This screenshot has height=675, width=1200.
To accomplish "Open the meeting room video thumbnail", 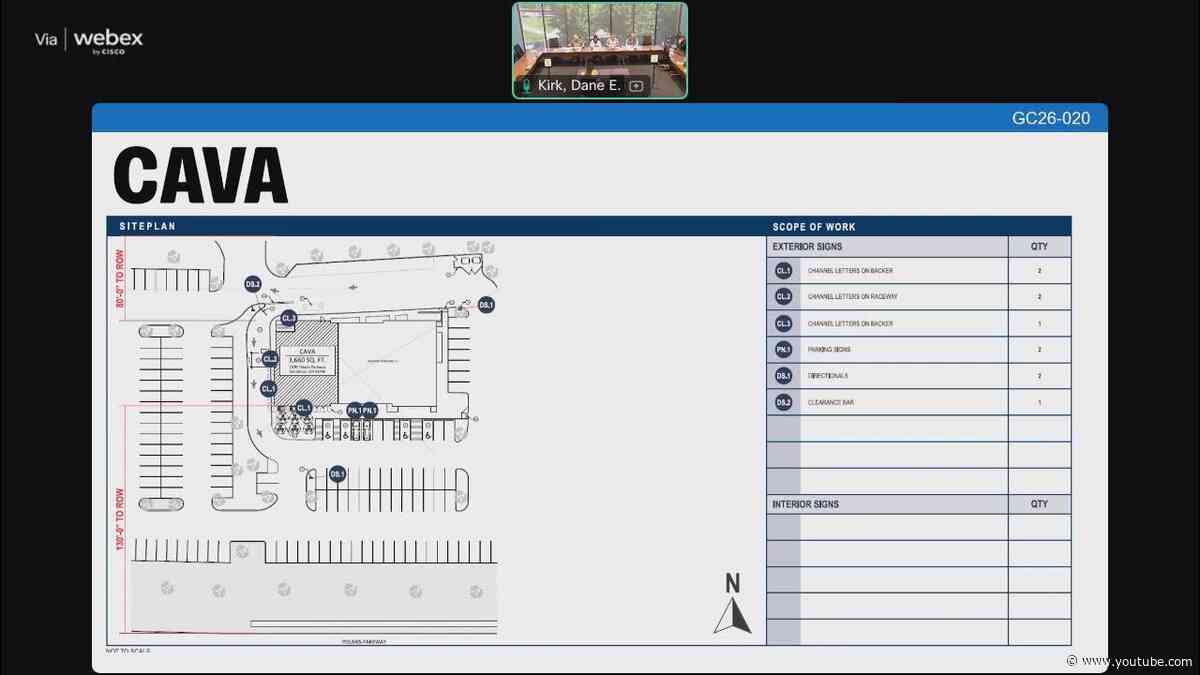I will (600, 50).
